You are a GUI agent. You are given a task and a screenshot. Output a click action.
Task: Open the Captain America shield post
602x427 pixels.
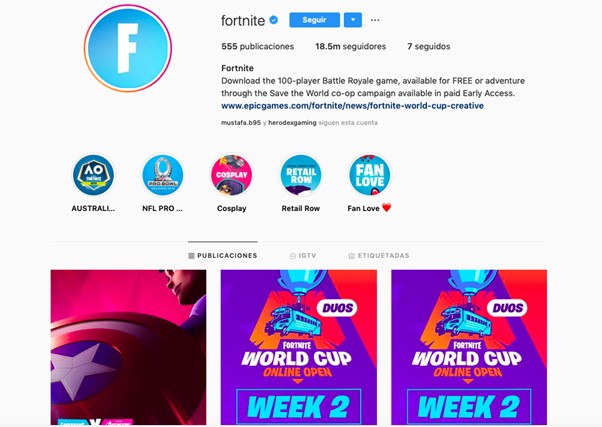point(128,347)
